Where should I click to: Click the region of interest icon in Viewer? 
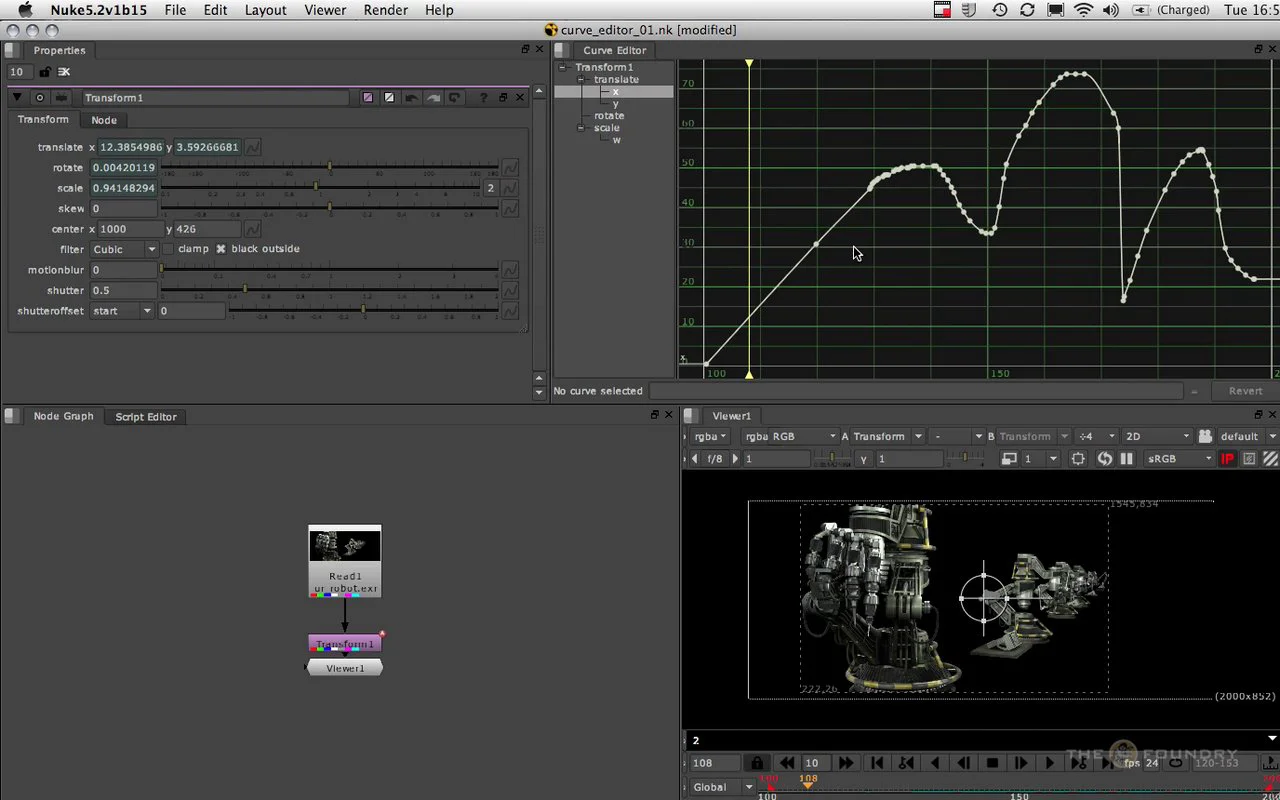(1078, 458)
